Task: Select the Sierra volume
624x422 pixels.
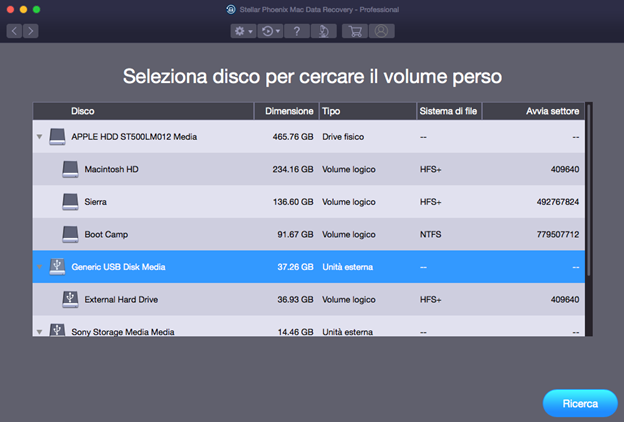Action: [x=309, y=202]
